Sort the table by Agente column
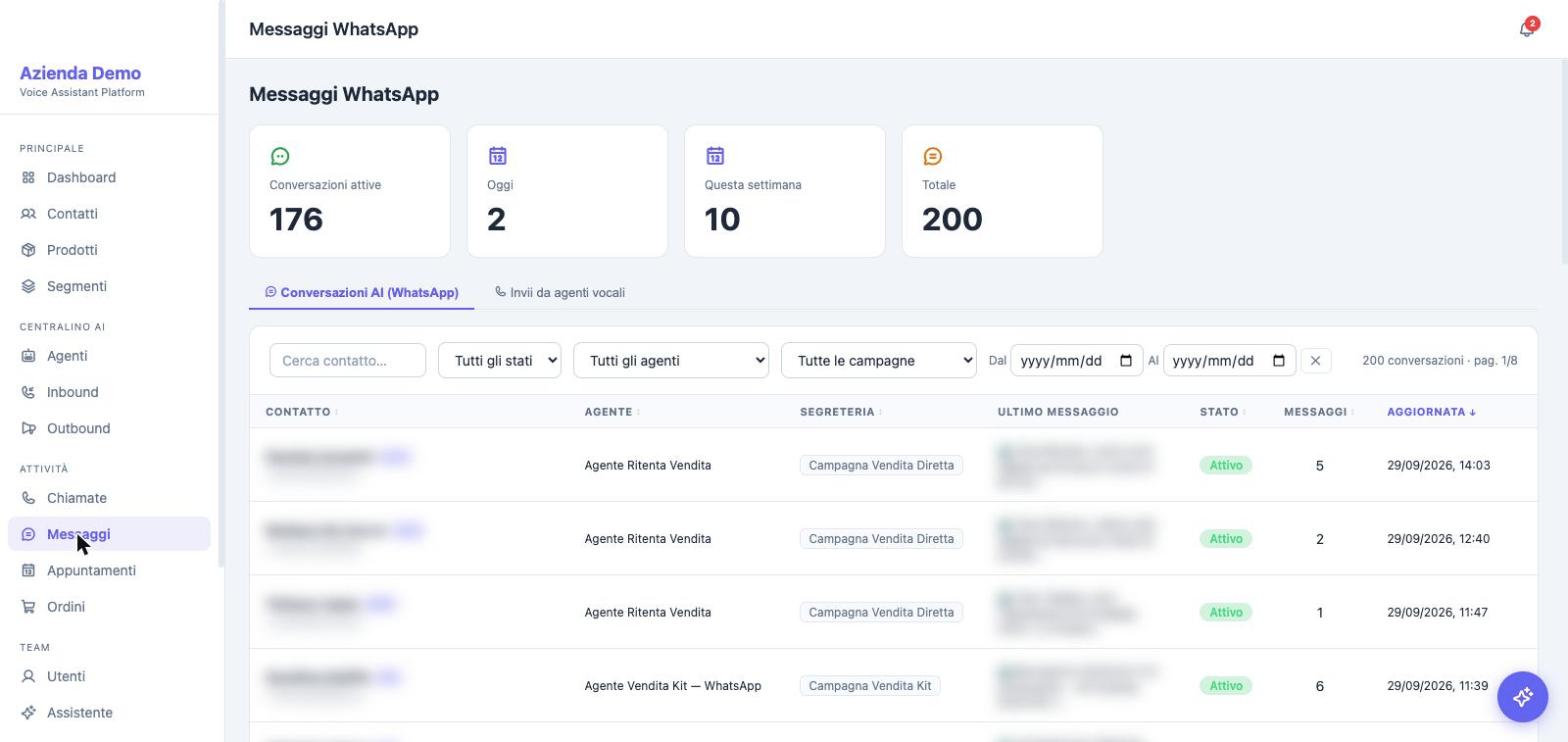The height and width of the screenshot is (742, 1568). tap(612, 412)
